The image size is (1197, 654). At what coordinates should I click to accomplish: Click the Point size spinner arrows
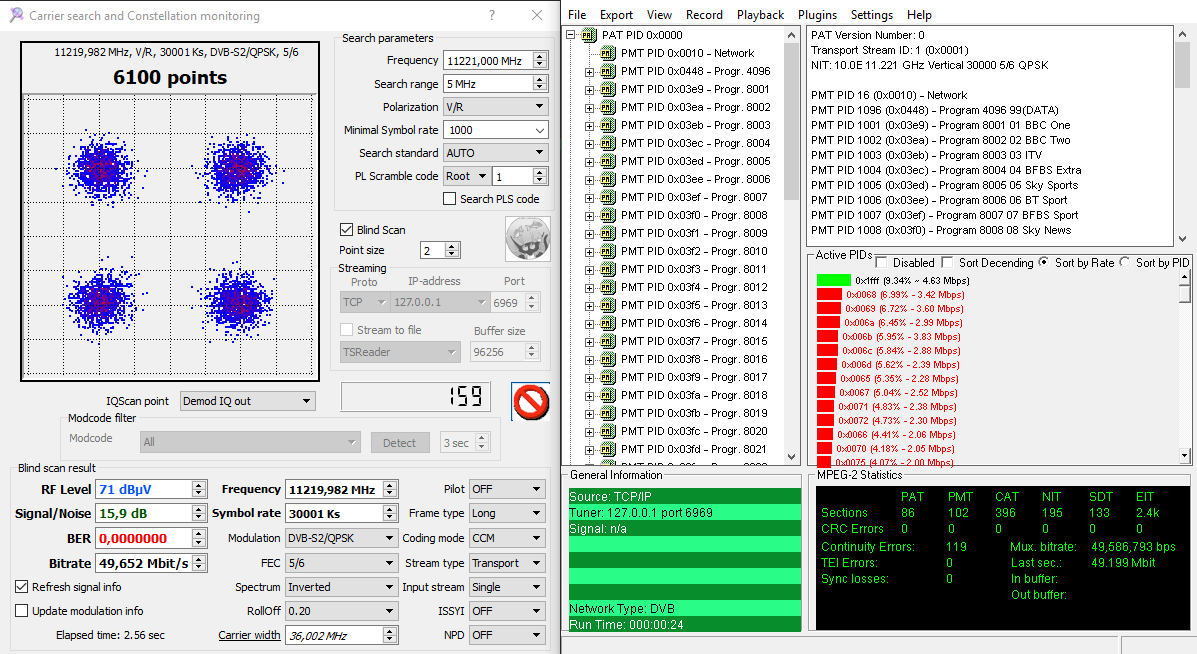pos(452,250)
